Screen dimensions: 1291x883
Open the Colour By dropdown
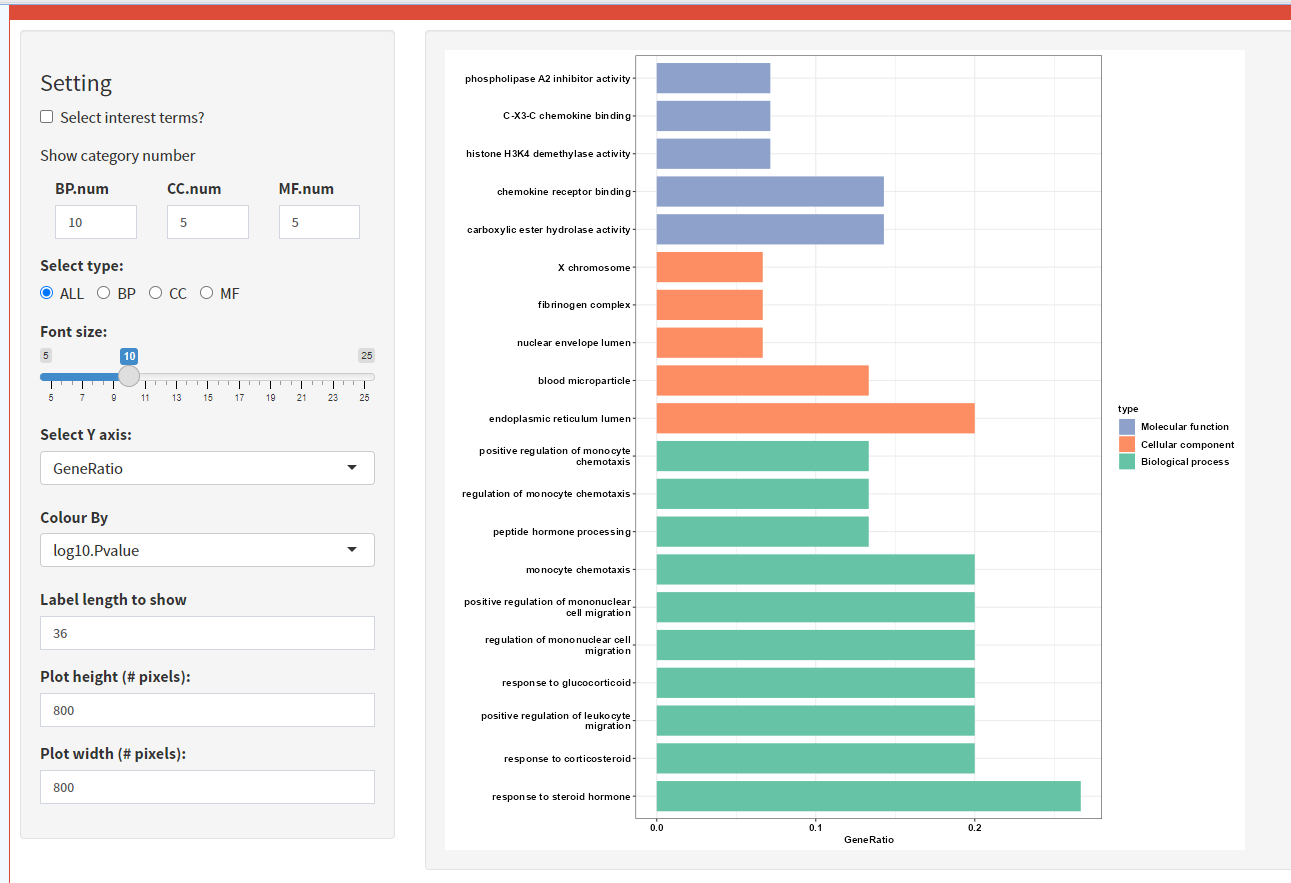[x=207, y=550]
